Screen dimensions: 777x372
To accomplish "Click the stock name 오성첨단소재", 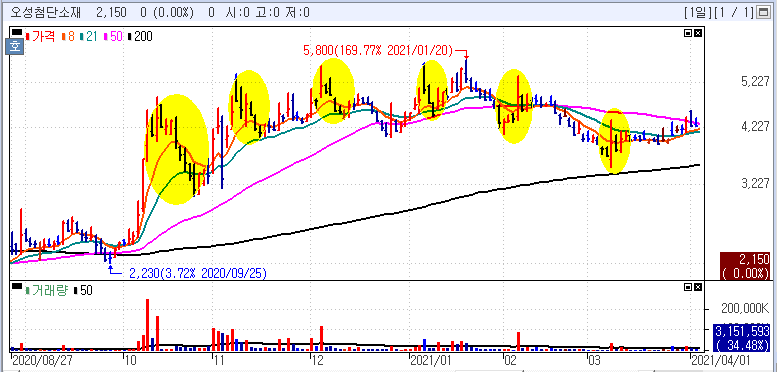I will coord(46,12).
